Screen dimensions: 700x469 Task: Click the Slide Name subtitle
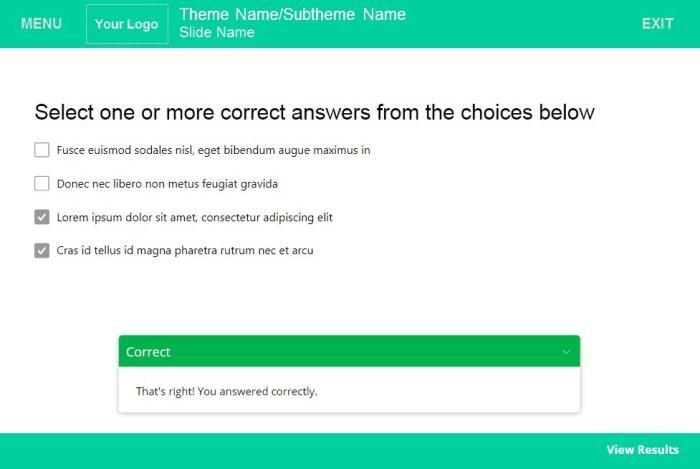pyautogui.click(x=217, y=33)
